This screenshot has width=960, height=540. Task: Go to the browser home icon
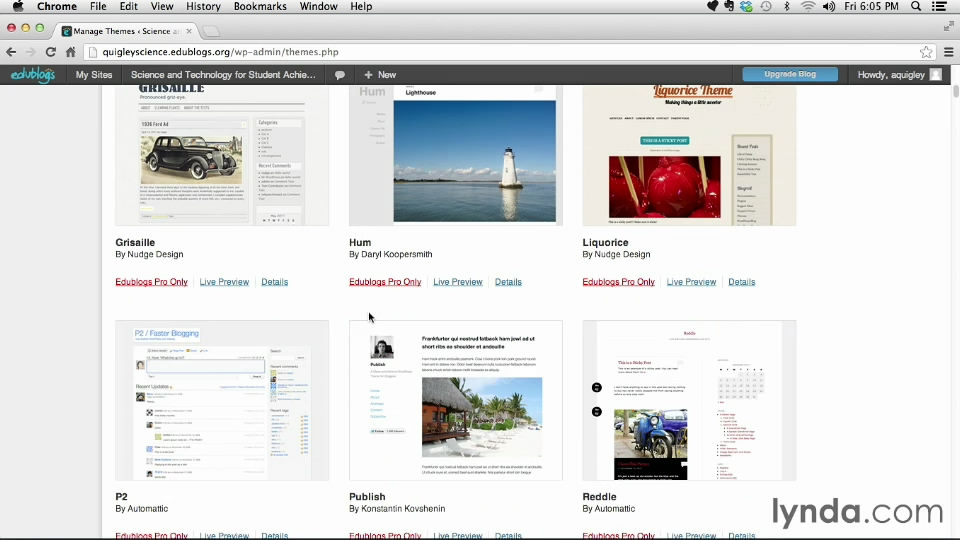(x=70, y=52)
